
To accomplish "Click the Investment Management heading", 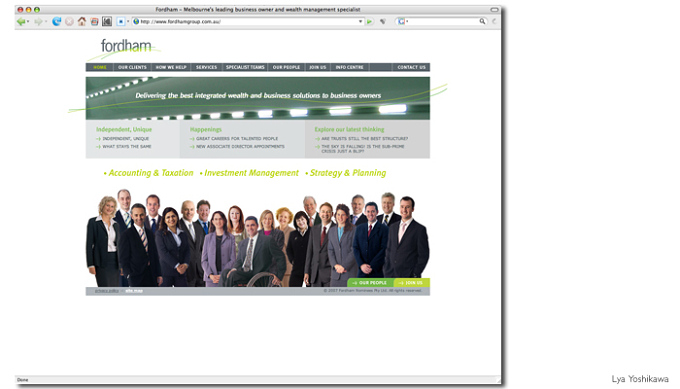I will click(x=251, y=173).
